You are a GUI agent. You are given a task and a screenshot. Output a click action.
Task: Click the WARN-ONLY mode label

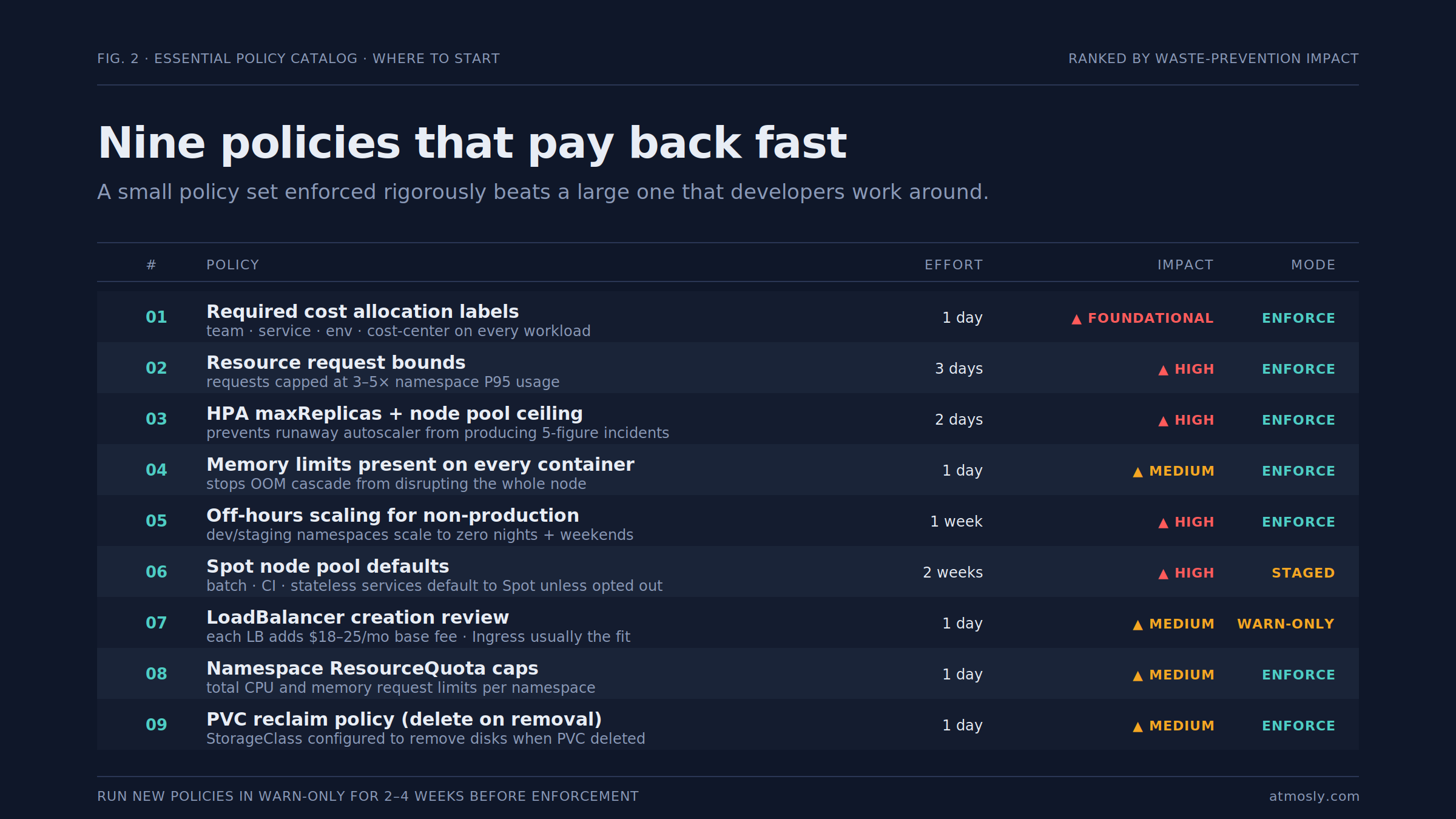[1286, 624]
